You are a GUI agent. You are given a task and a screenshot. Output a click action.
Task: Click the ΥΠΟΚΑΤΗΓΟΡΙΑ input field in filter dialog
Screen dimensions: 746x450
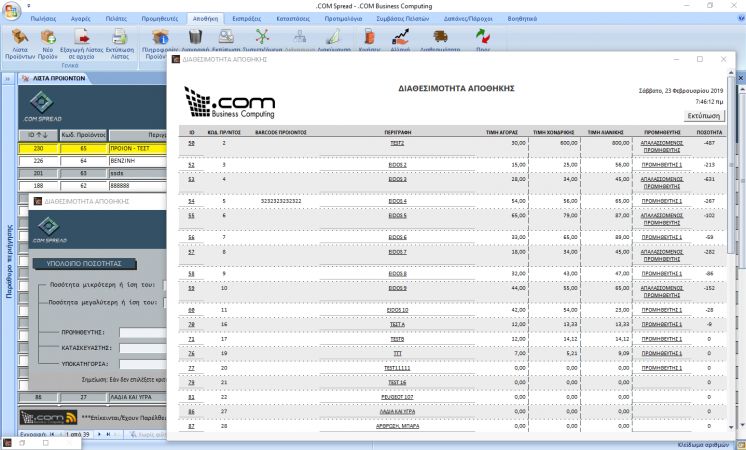[142, 364]
